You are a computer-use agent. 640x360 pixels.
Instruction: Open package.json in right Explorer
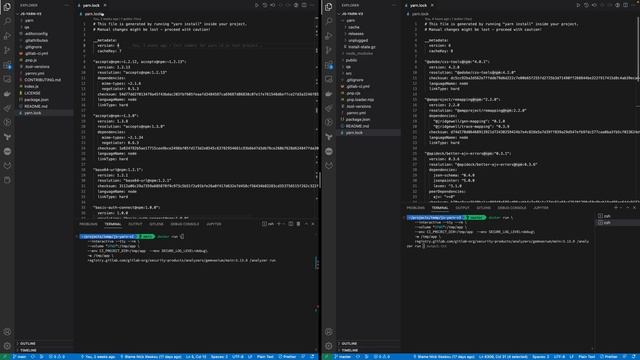(x=358, y=119)
